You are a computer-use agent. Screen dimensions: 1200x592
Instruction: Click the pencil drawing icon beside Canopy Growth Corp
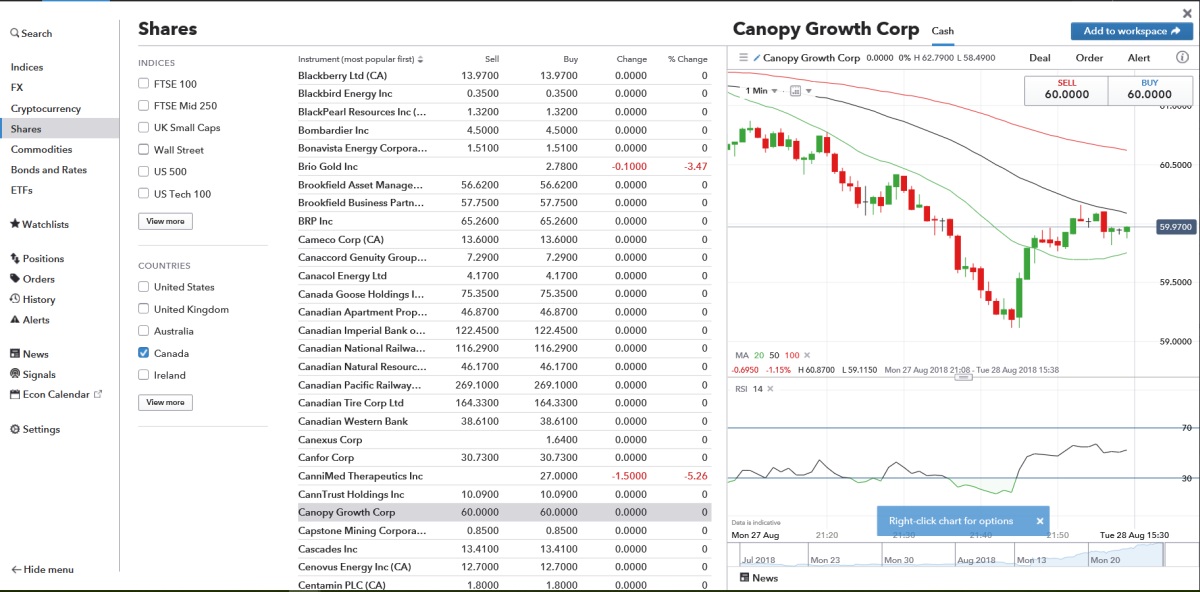click(757, 58)
